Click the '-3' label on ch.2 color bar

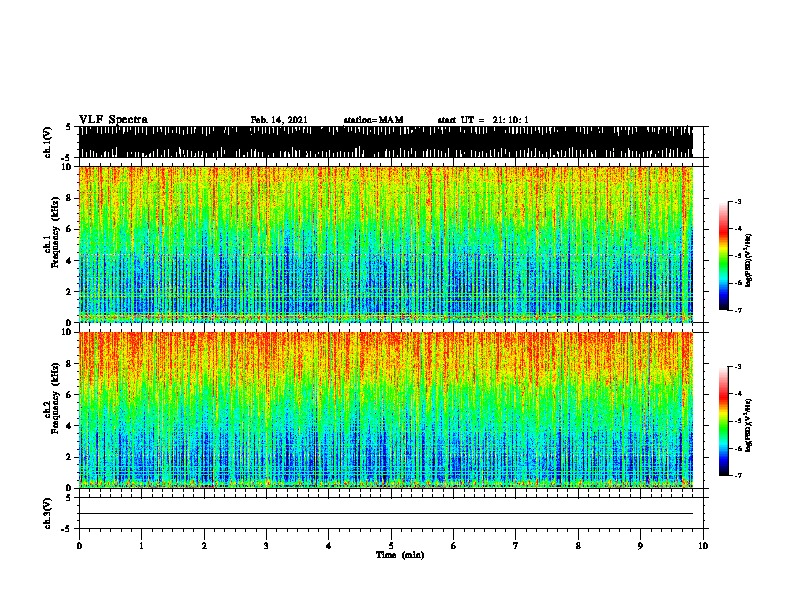[x=737, y=367]
